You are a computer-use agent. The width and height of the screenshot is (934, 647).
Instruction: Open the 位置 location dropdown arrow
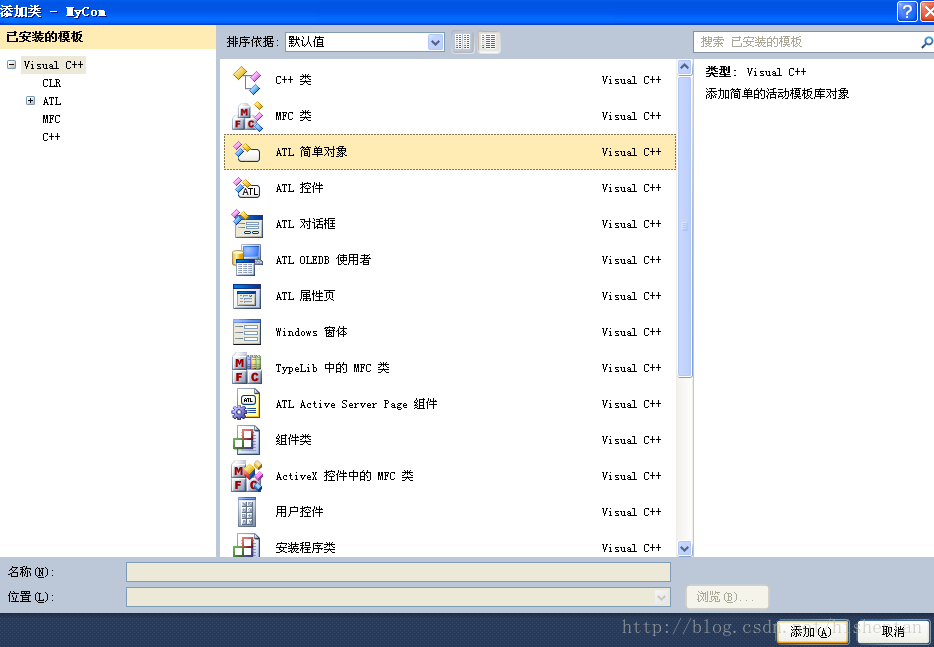(661, 597)
